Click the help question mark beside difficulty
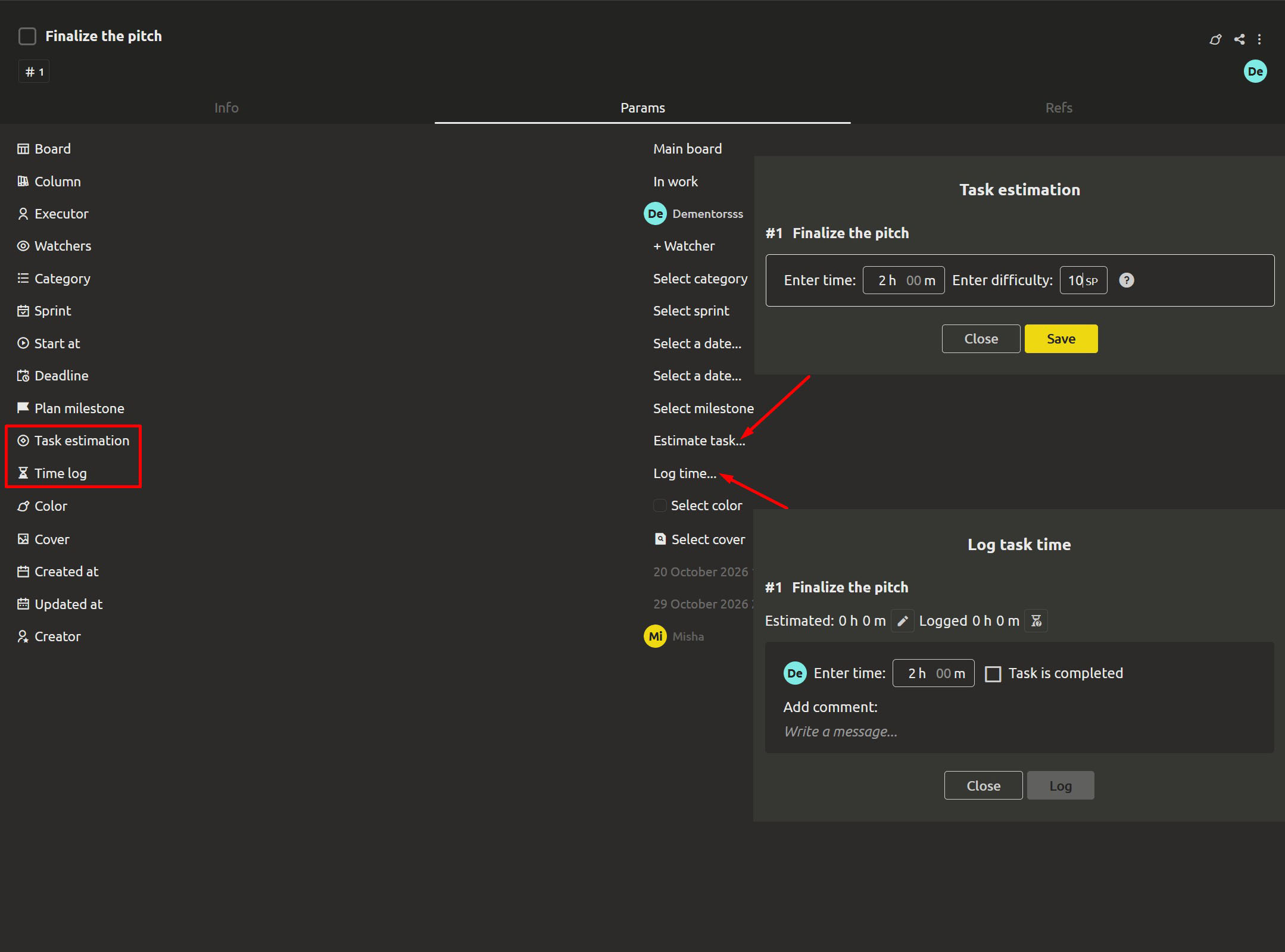Viewport: 1285px width, 952px height. [1126, 280]
